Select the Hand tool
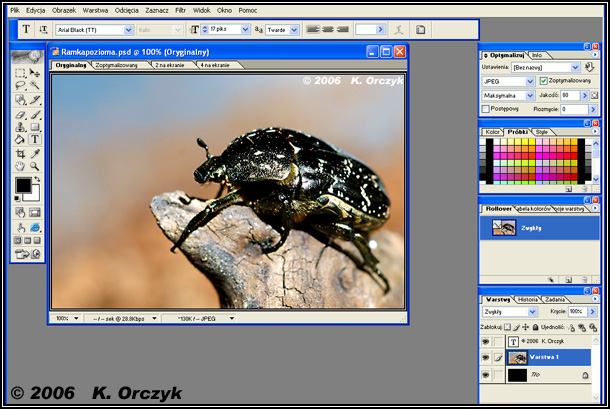 (x=21, y=166)
